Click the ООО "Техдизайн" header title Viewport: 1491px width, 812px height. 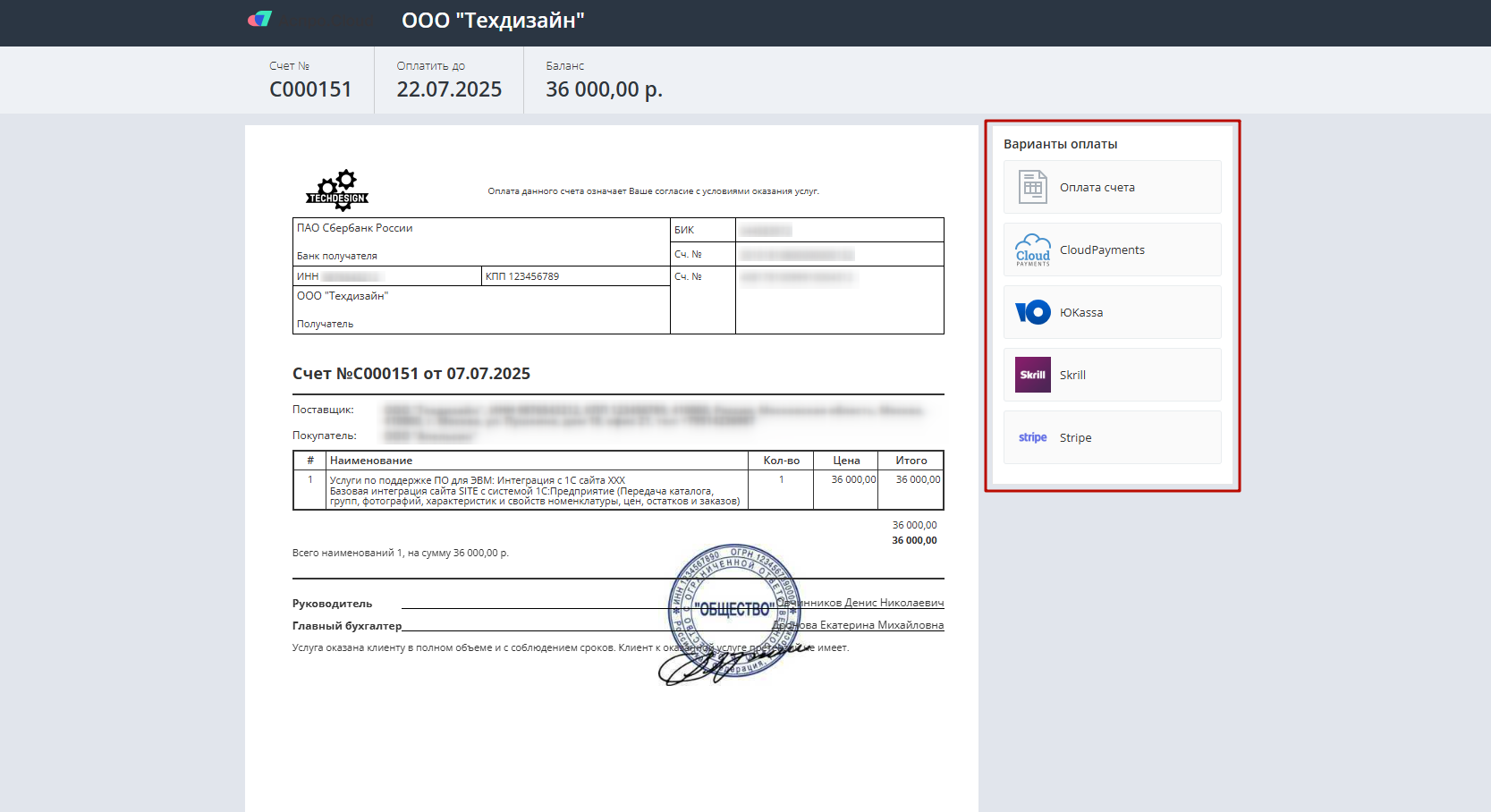[x=493, y=21]
